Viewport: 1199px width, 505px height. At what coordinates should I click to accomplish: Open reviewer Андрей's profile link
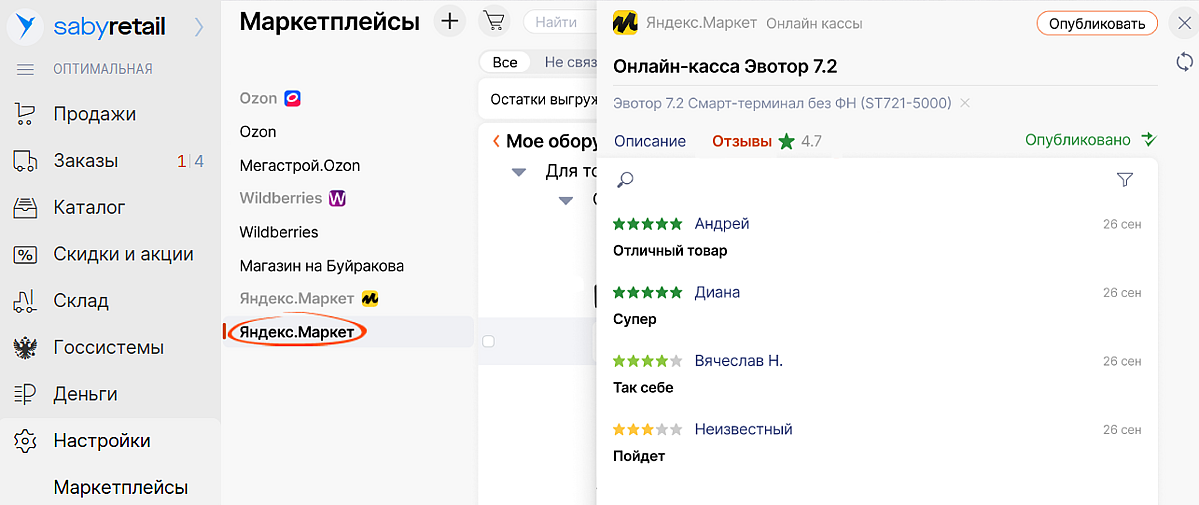tap(722, 224)
